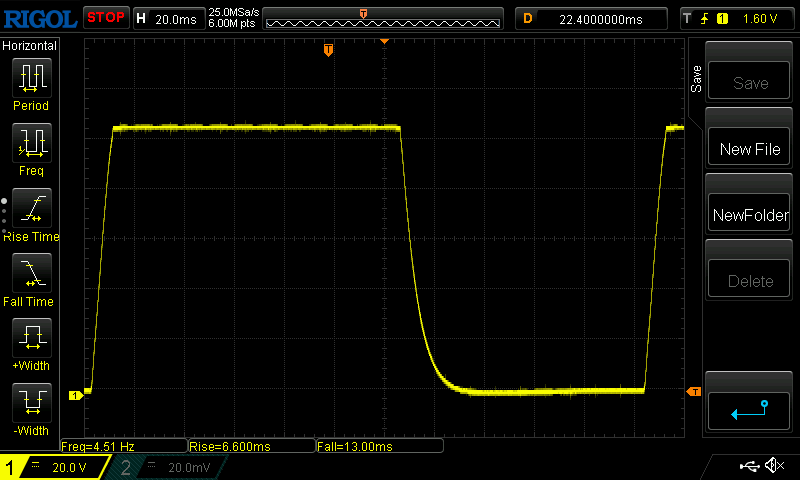Image resolution: width=800 pixels, height=480 pixels.
Task: Click the waveform memory overview bar
Action: 383,18
